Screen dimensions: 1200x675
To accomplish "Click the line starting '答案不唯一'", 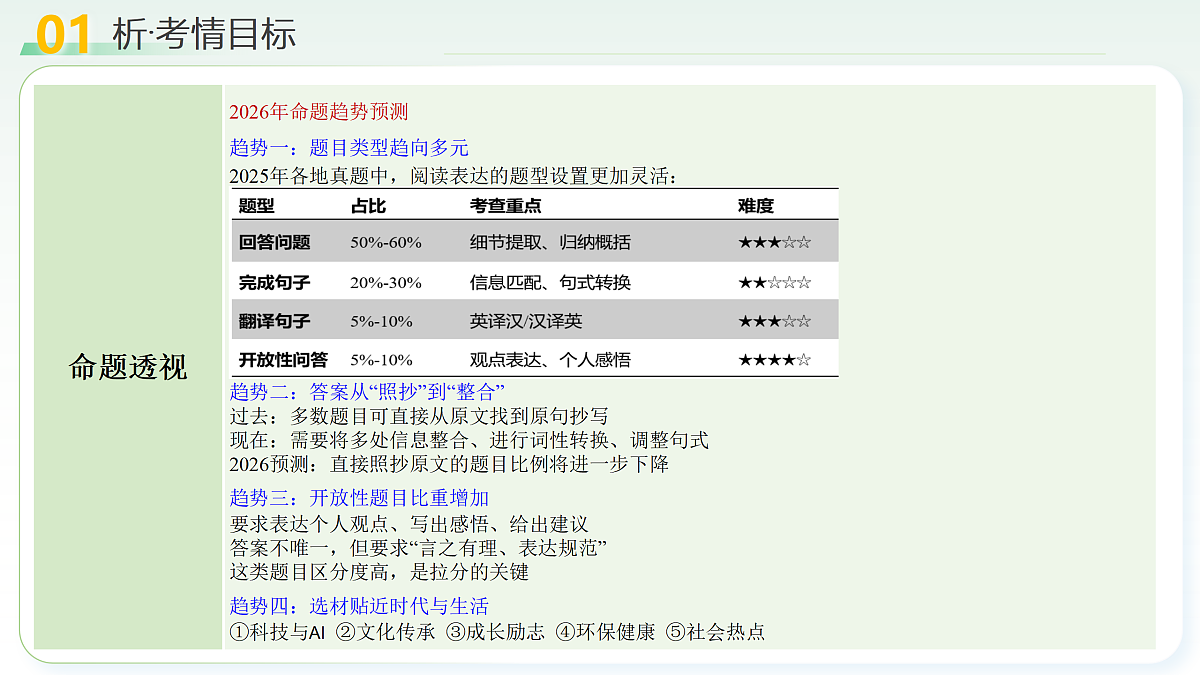I will point(419,548).
